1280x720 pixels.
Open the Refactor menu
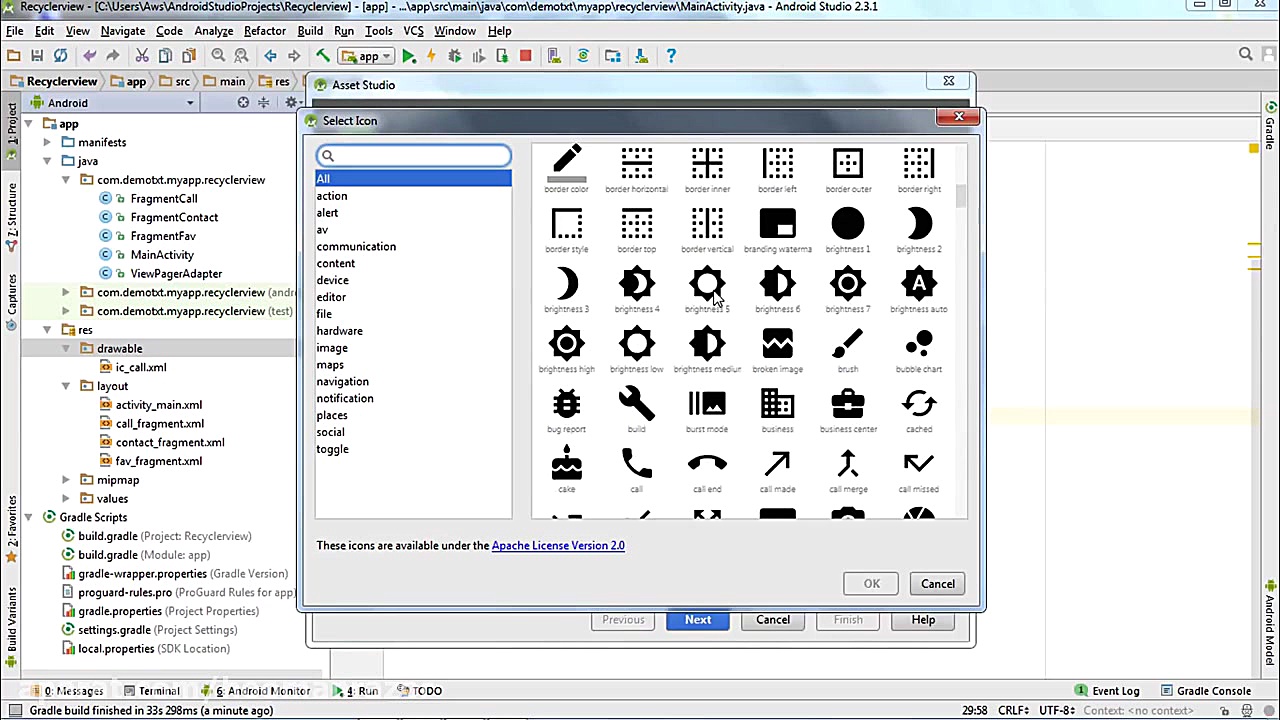click(265, 31)
